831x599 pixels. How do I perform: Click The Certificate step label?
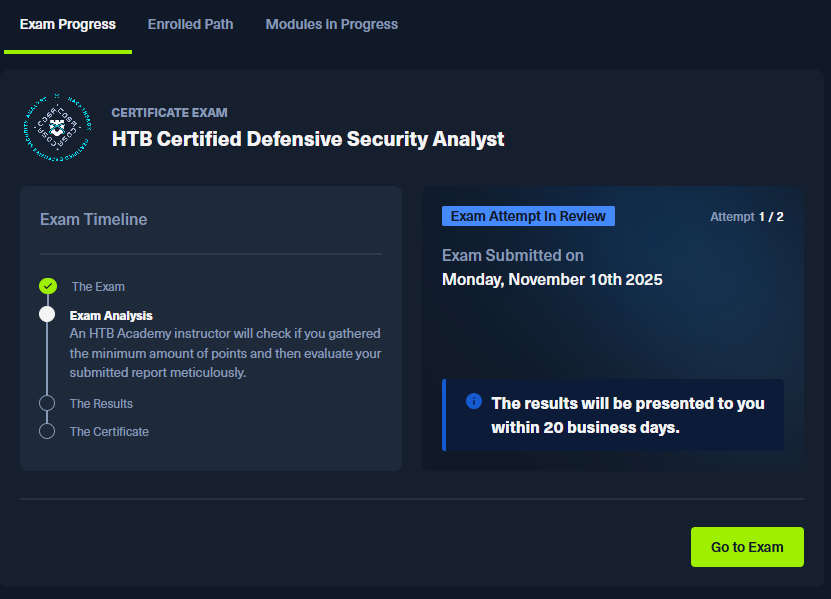pyautogui.click(x=109, y=432)
